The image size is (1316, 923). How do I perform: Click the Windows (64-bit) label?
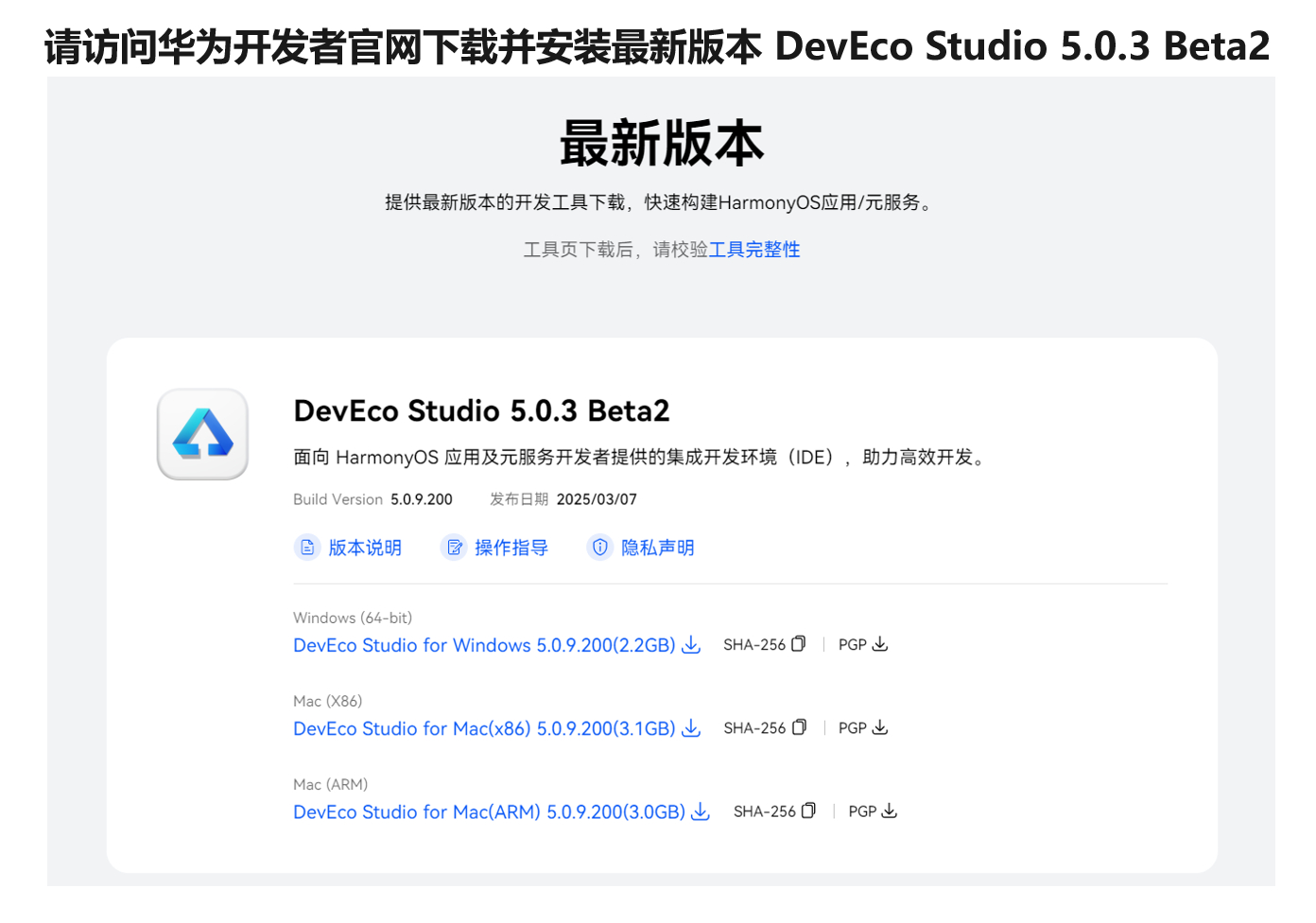pyautogui.click(x=353, y=618)
